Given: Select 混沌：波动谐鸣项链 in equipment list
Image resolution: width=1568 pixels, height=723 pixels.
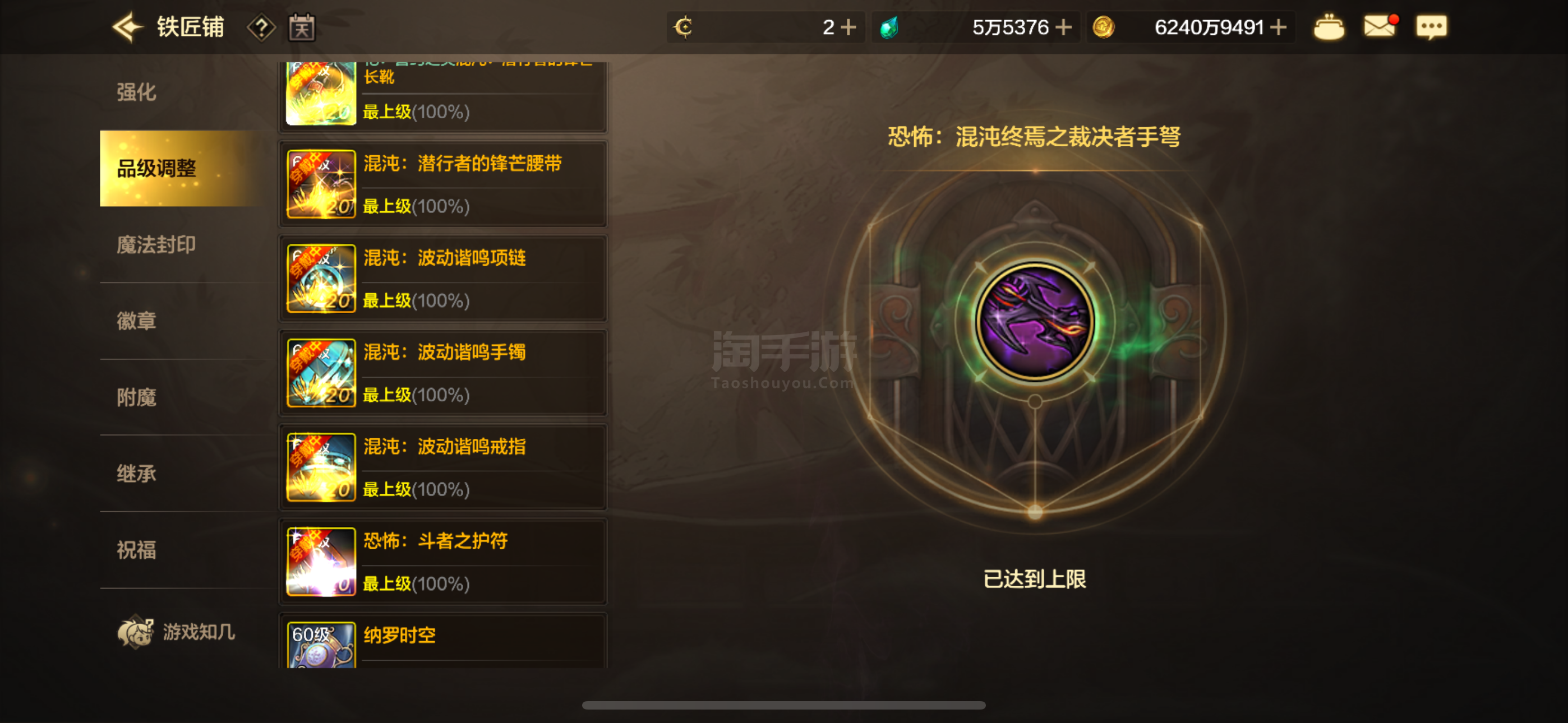Looking at the screenshot, I should (443, 279).
